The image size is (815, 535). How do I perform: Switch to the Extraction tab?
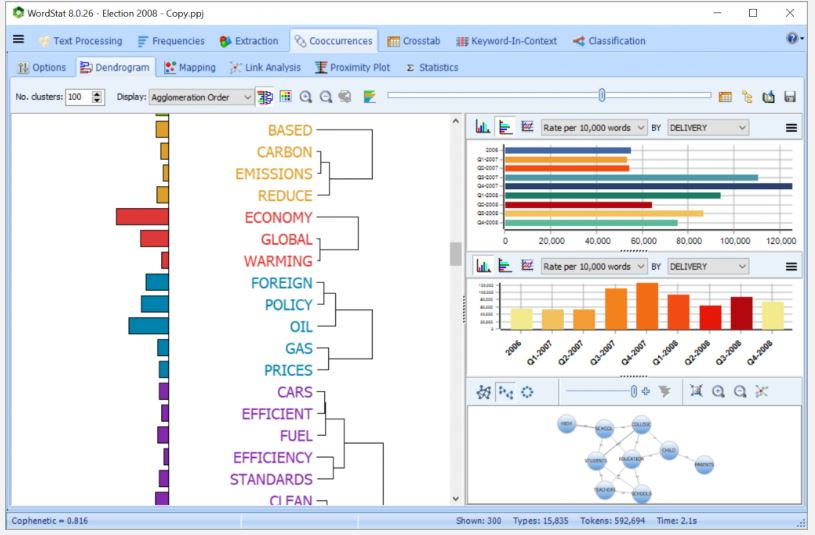(249, 41)
